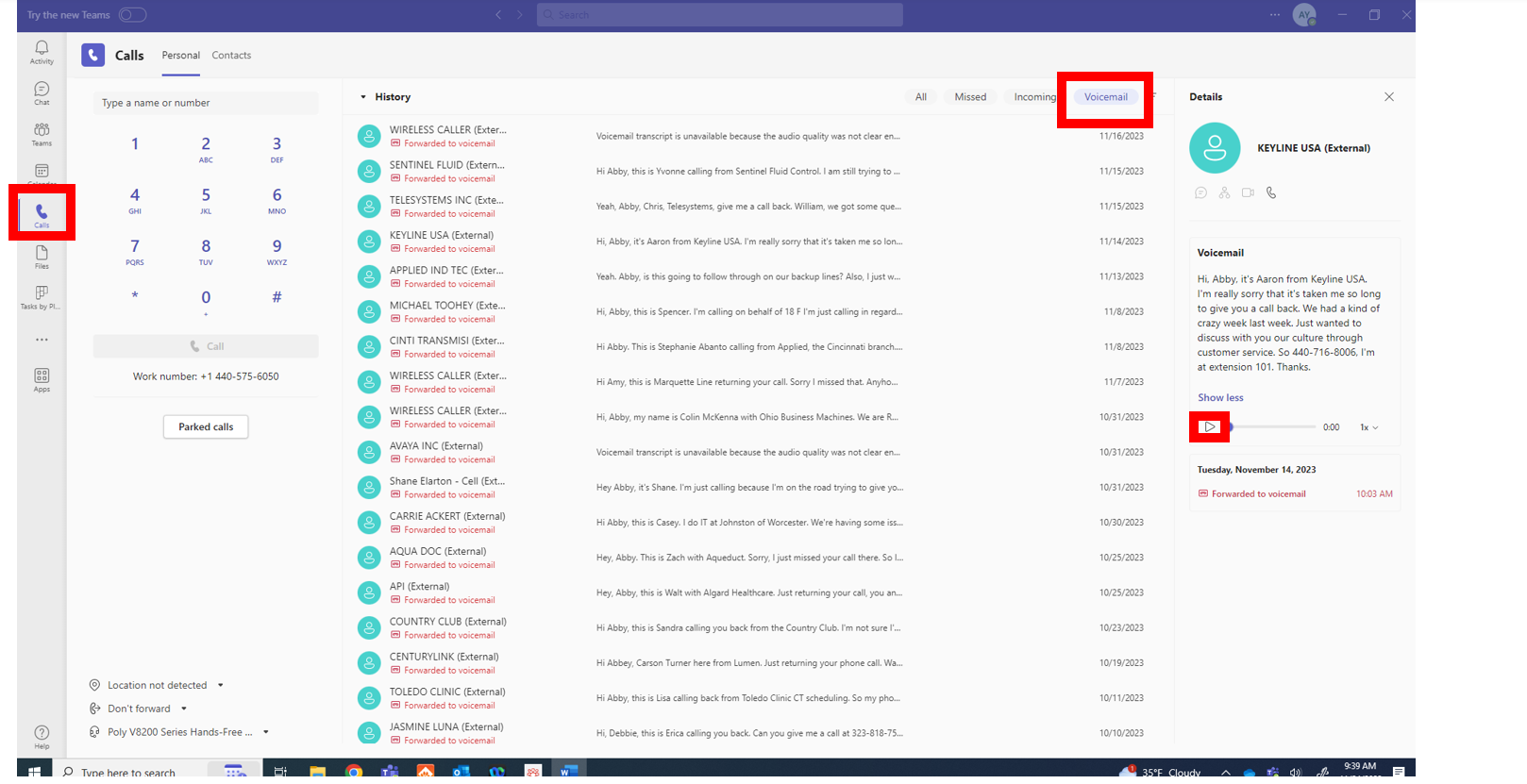1527x784 pixels.
Task: Open Settings and more in the title bar
Action: pyautogui.click(x=1275, y=14)
